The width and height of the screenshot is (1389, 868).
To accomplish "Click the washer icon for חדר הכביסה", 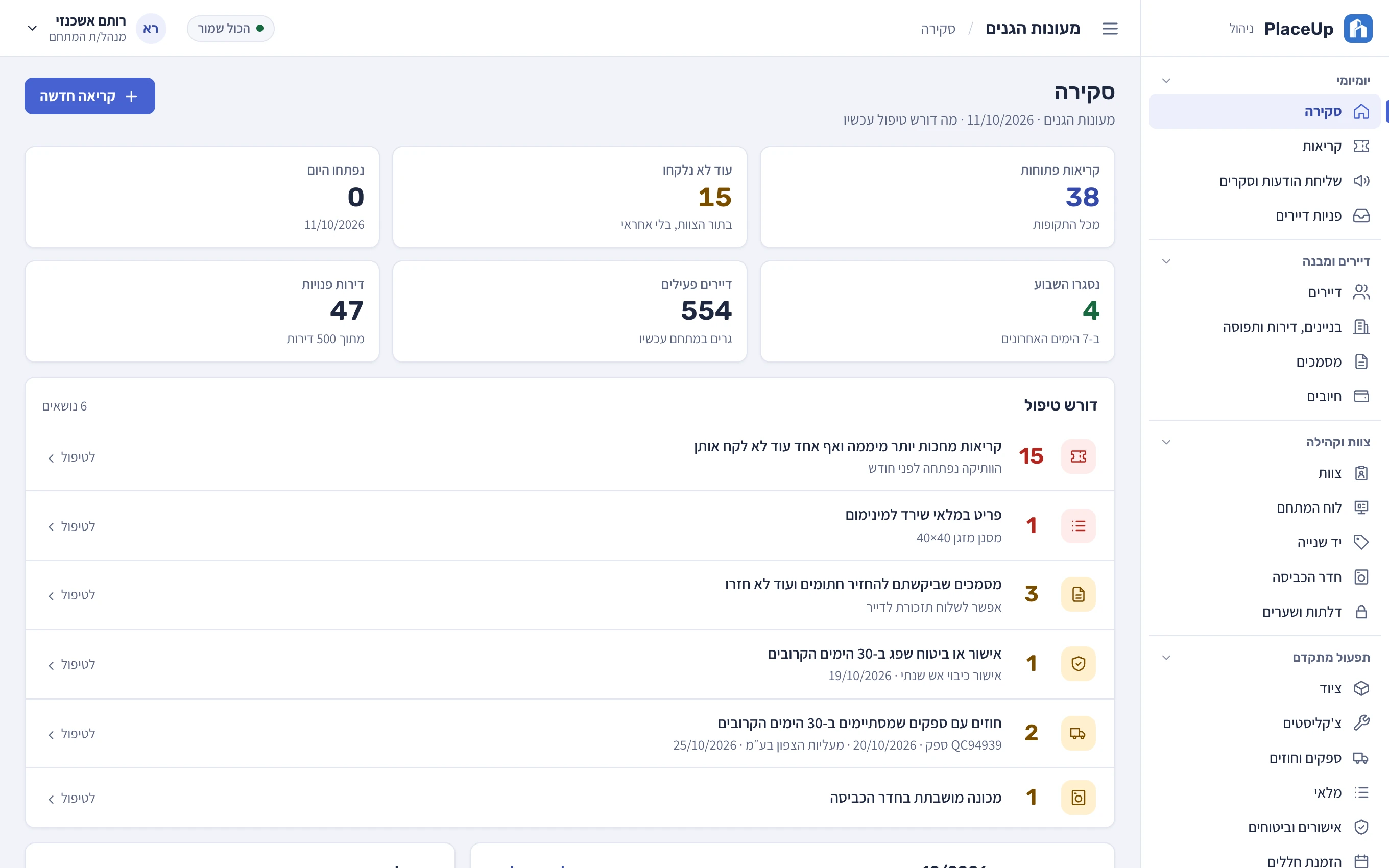I will [1361, 577].
